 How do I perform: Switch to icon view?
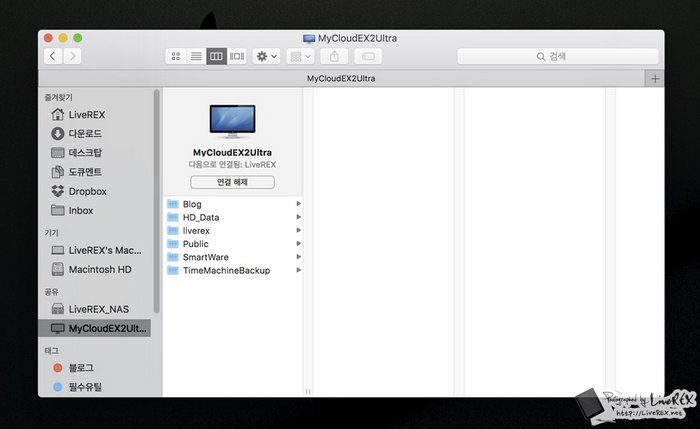pyautogui.click(x=176, y=56)
